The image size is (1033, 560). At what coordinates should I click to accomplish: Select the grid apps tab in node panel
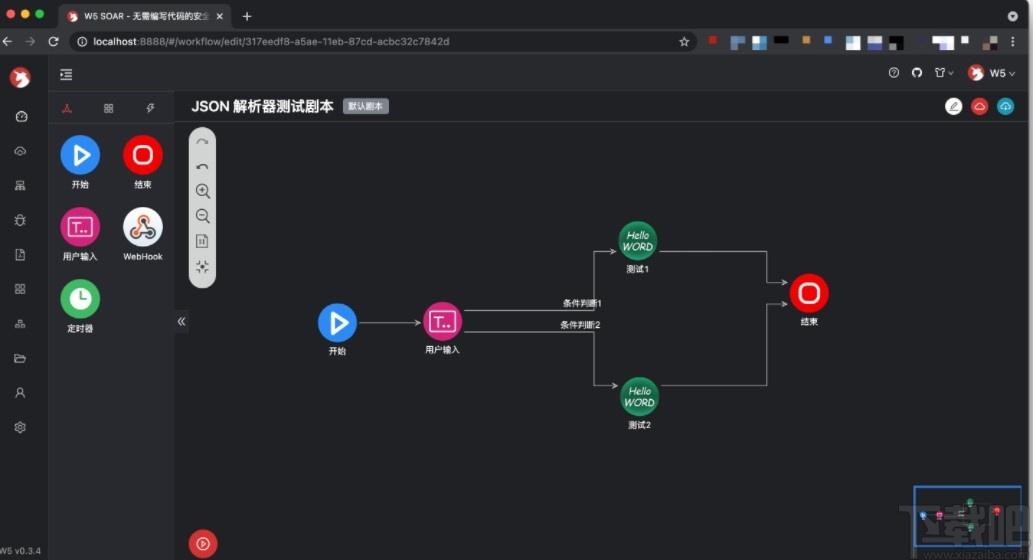coord(109,108)
